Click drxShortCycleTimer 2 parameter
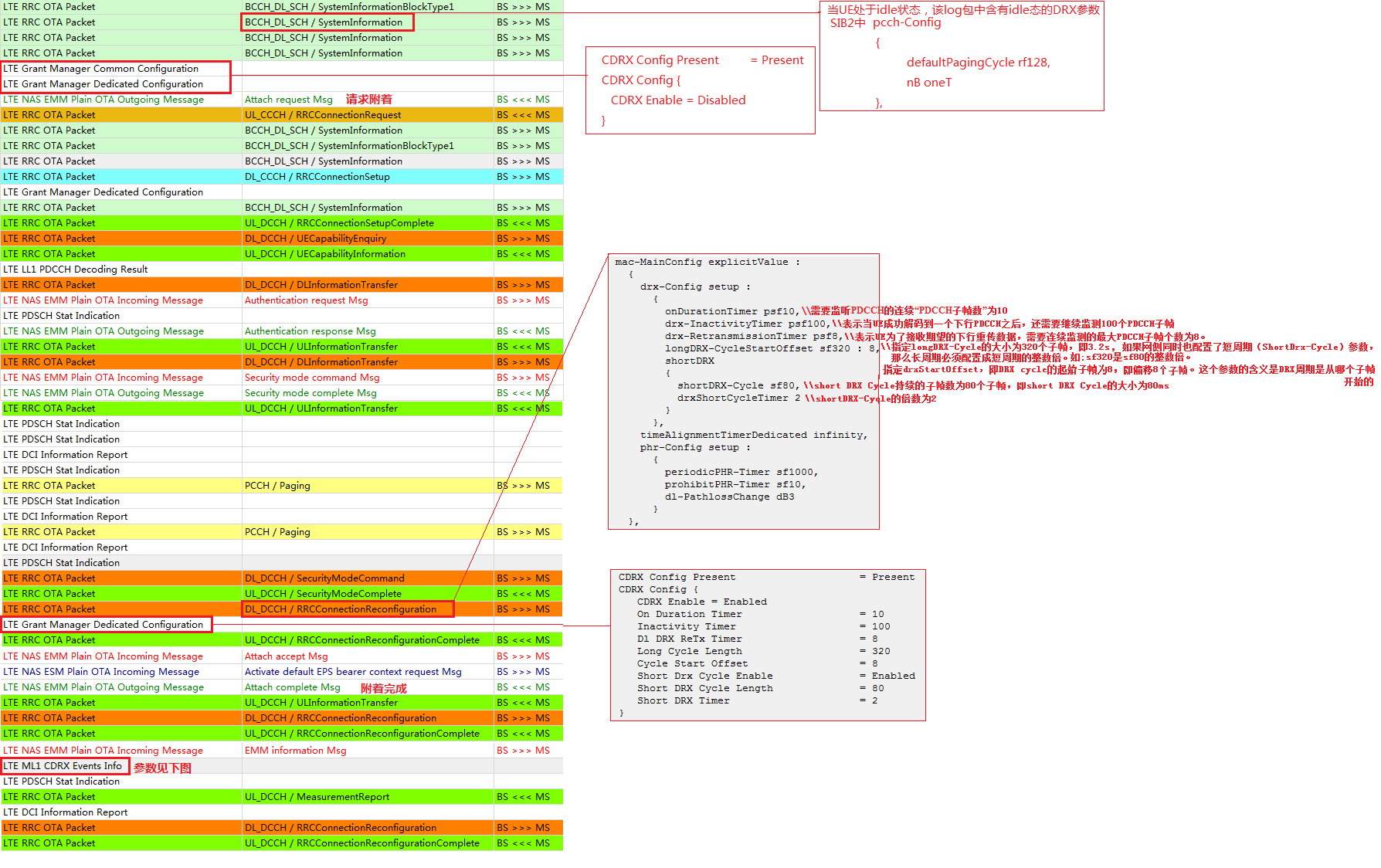Image resolution: width=1381 pixels, height=868 pixels. tap(739, 398)
